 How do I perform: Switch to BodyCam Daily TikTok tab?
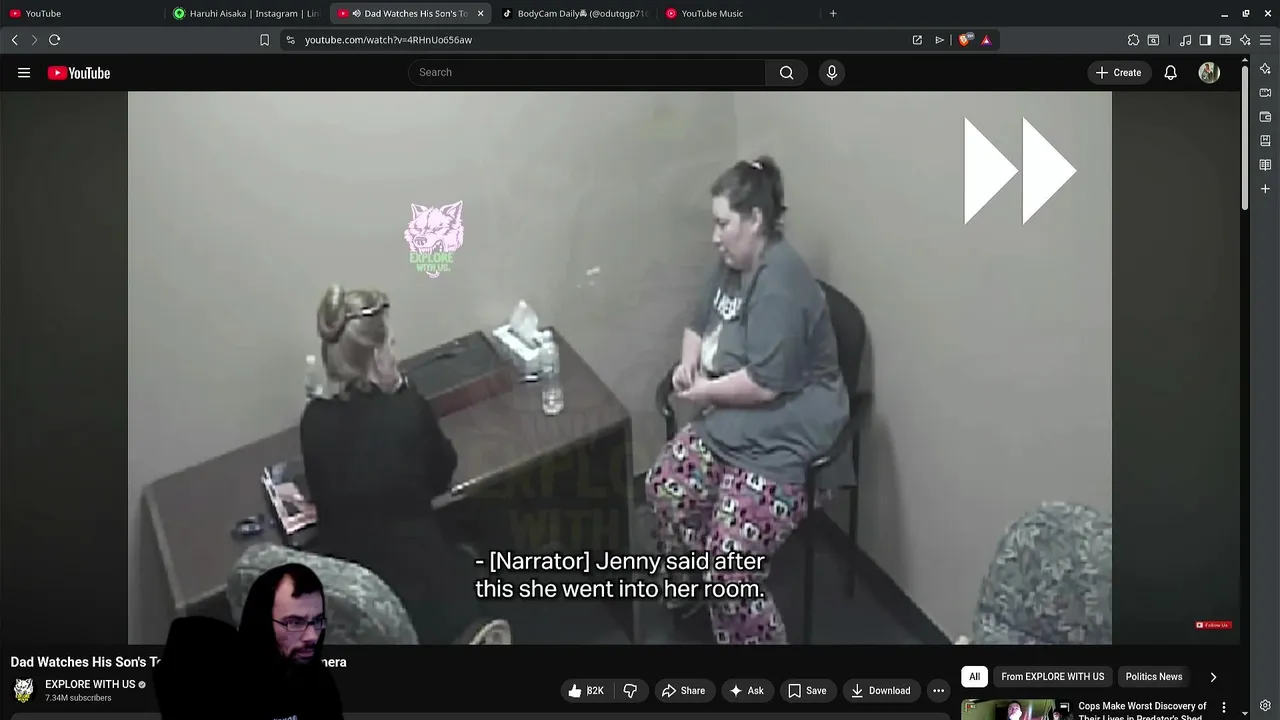tap(576, 13)
